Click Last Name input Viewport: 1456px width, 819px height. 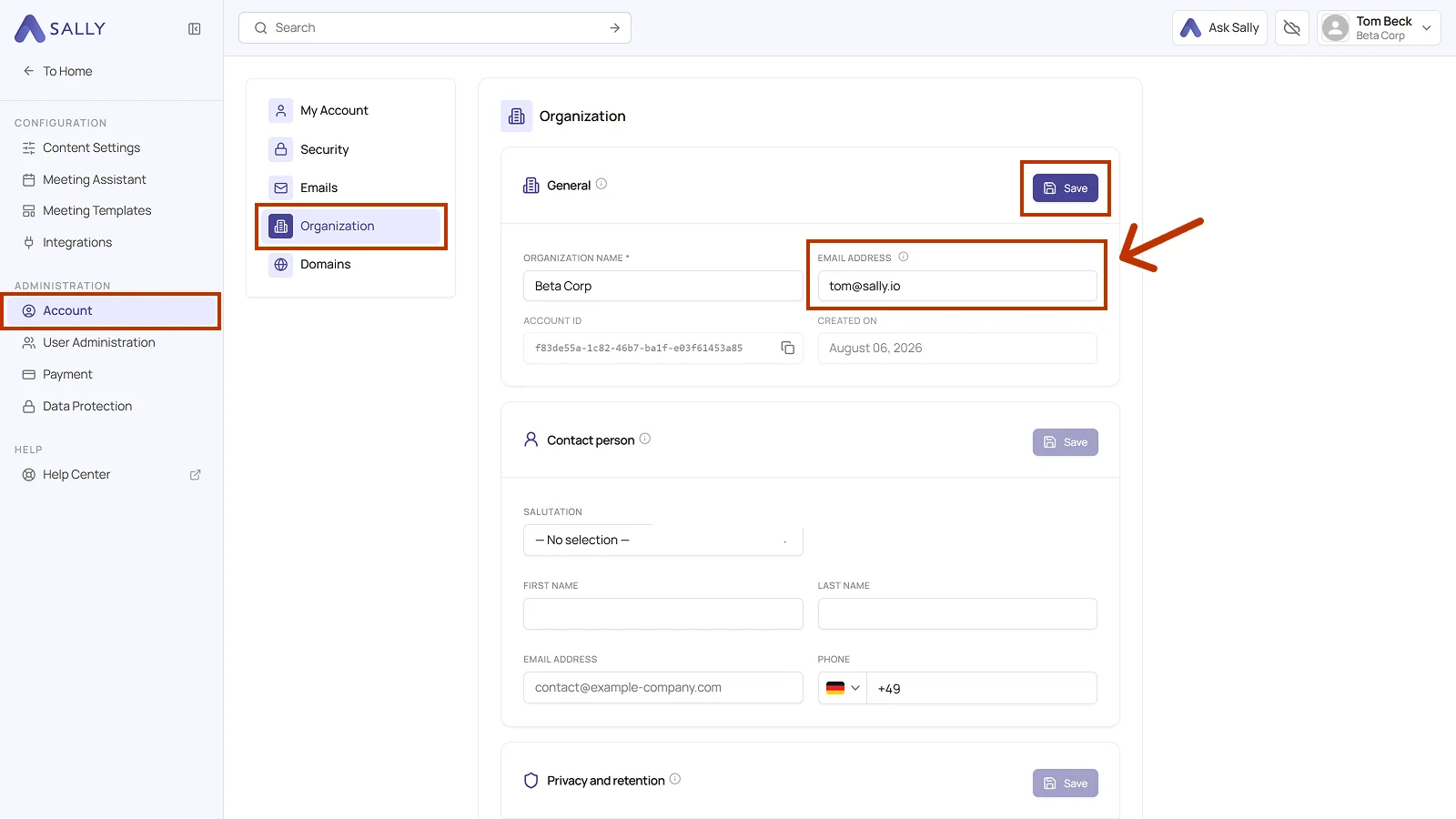(957, 613)
